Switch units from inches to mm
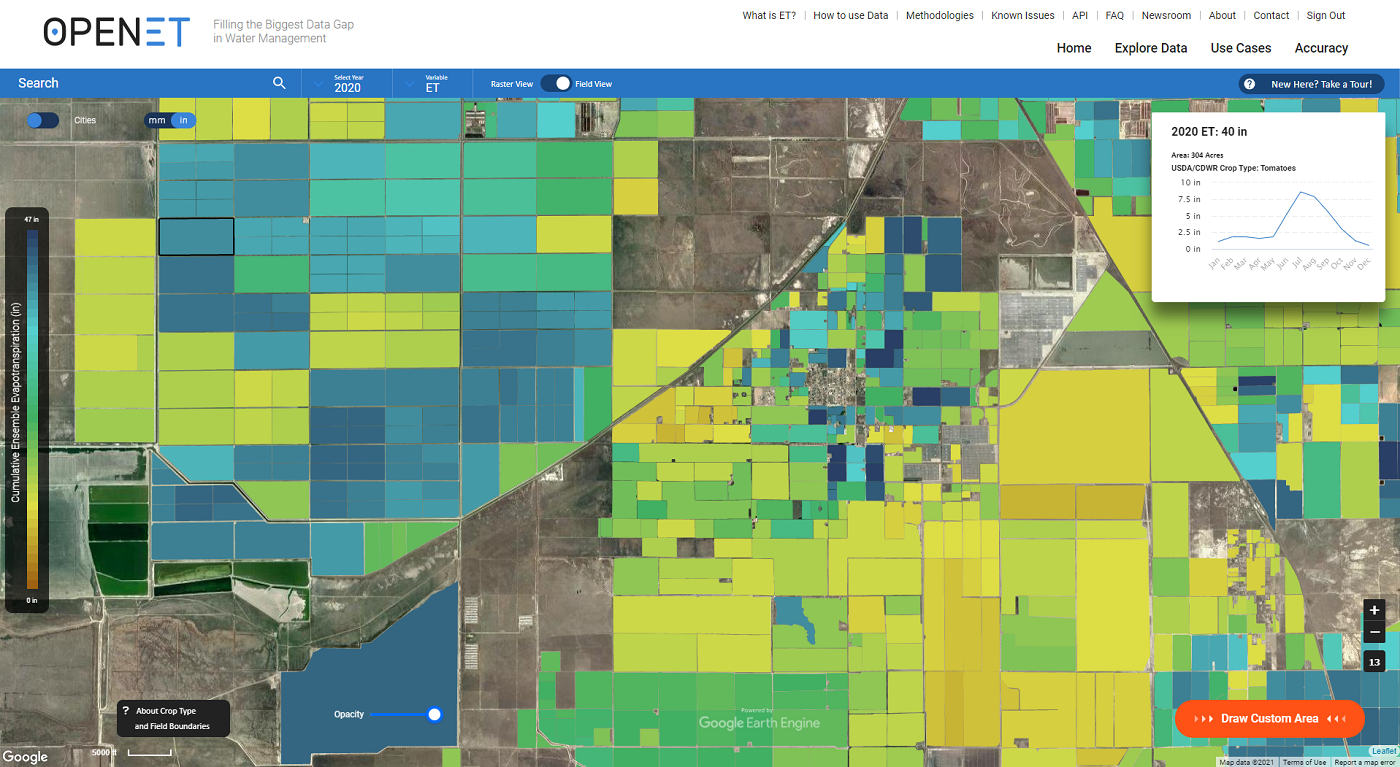Screen dimensions: 1400x767 coord(155,120)
